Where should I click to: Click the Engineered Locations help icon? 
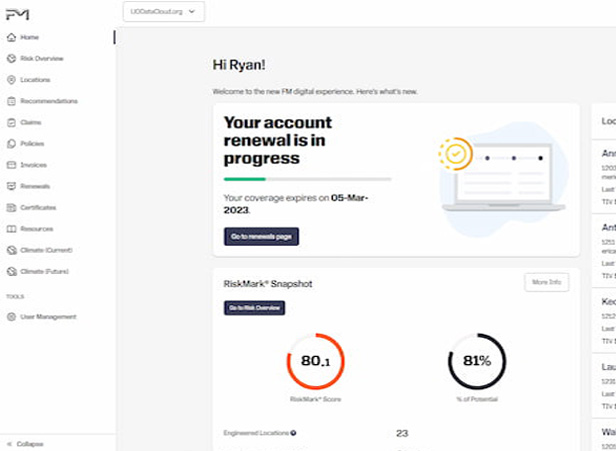tap(293, 433)
